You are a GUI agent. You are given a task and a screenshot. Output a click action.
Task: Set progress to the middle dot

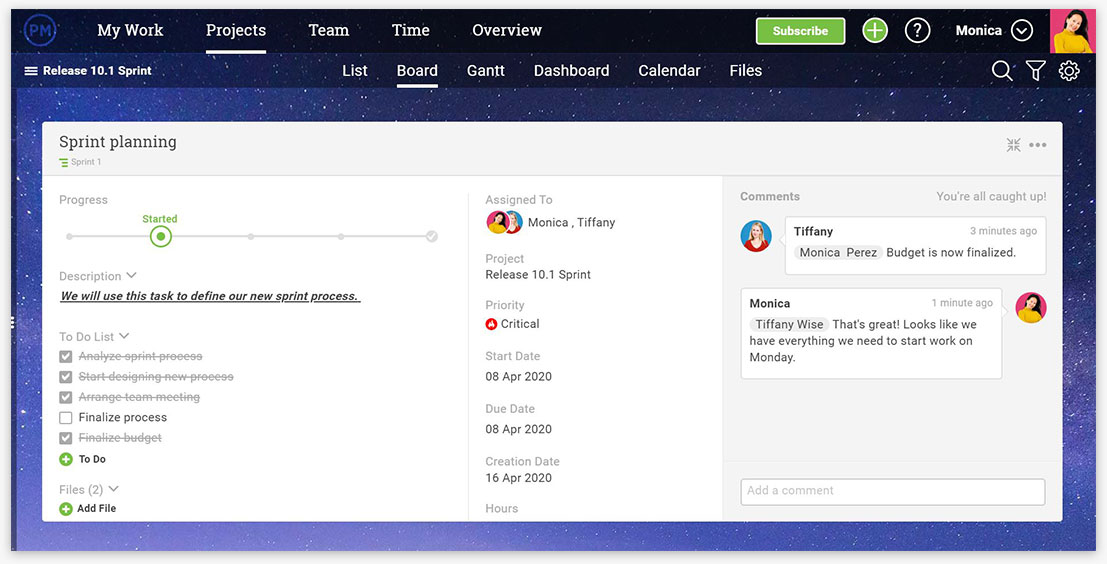pos(251,236)
